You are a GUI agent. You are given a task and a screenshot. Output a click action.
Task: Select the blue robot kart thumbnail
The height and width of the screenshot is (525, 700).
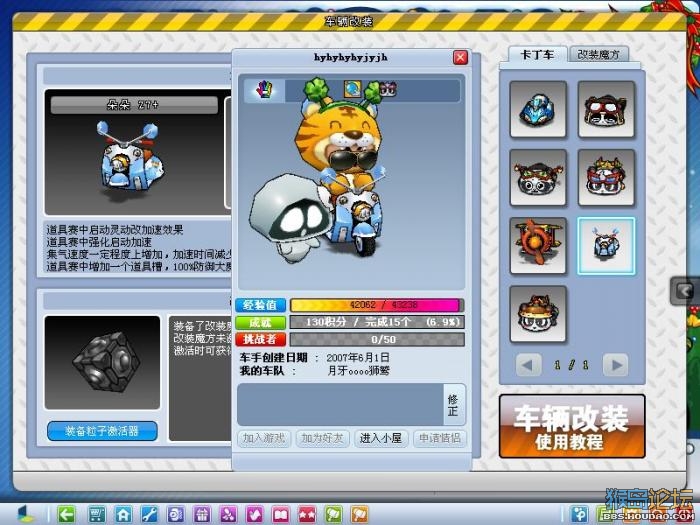538,109
